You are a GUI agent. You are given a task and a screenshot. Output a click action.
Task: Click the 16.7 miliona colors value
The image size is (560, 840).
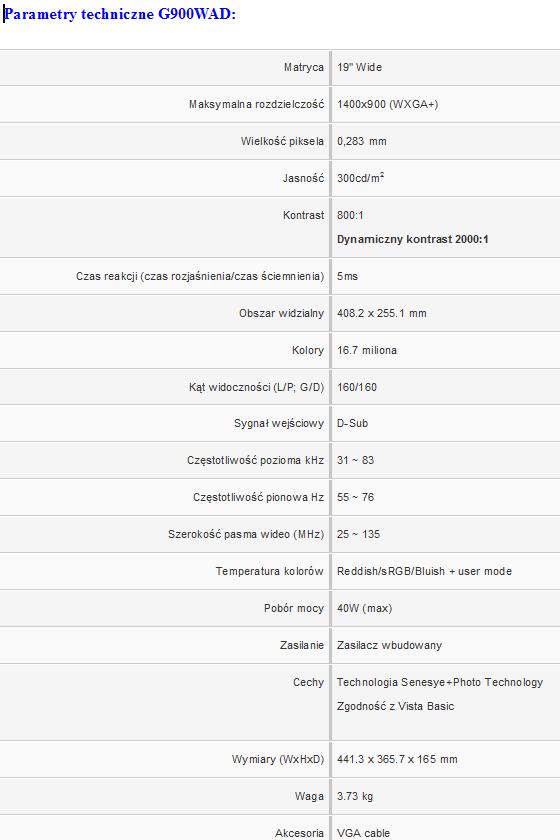(367, 350)
